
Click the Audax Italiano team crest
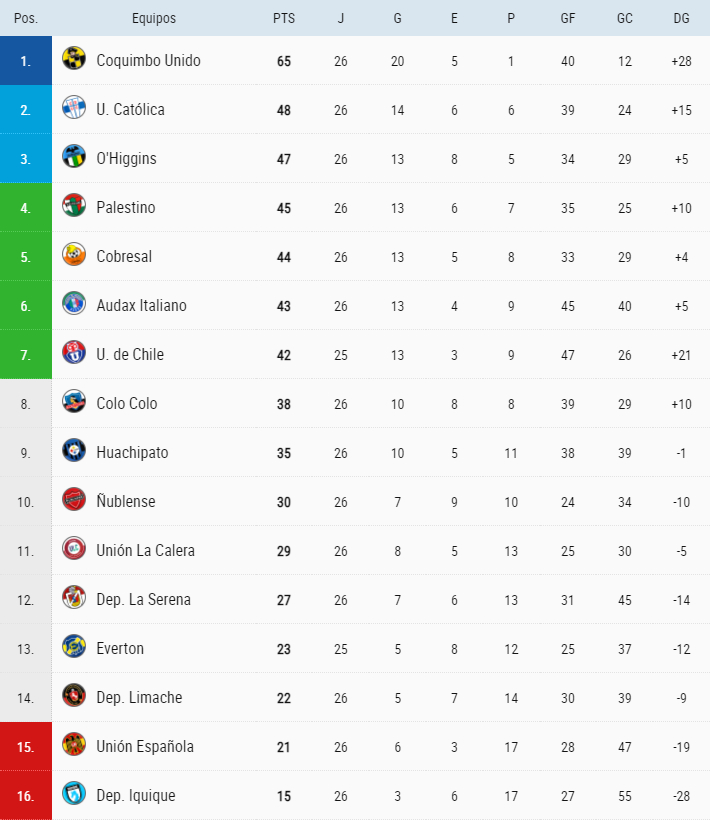[73, 303]
